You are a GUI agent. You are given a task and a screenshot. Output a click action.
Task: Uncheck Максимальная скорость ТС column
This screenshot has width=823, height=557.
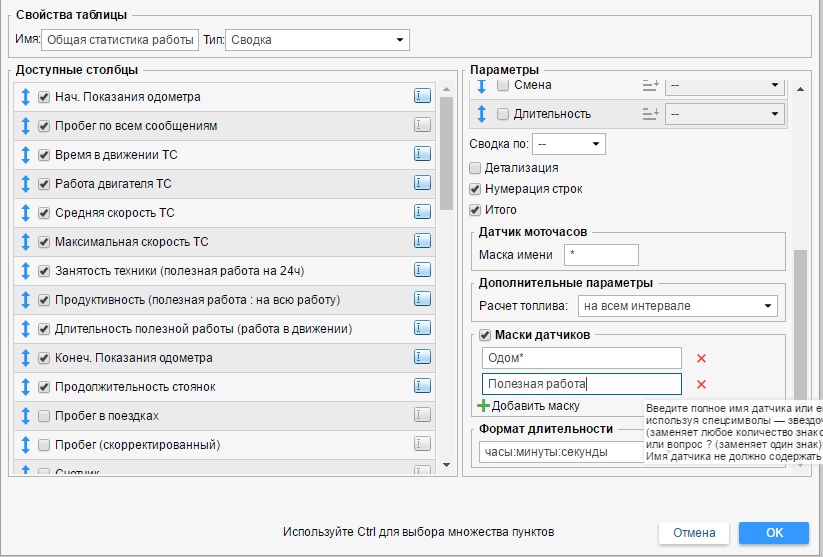pos(44,242)
